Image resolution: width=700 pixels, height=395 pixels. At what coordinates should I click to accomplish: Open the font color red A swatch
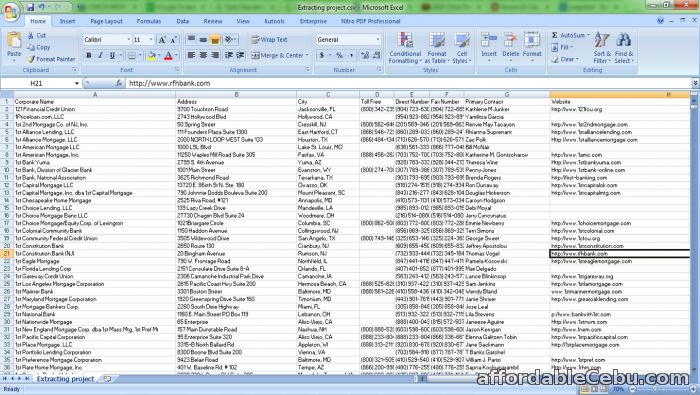pyautogui.click(x=168, y=55)
